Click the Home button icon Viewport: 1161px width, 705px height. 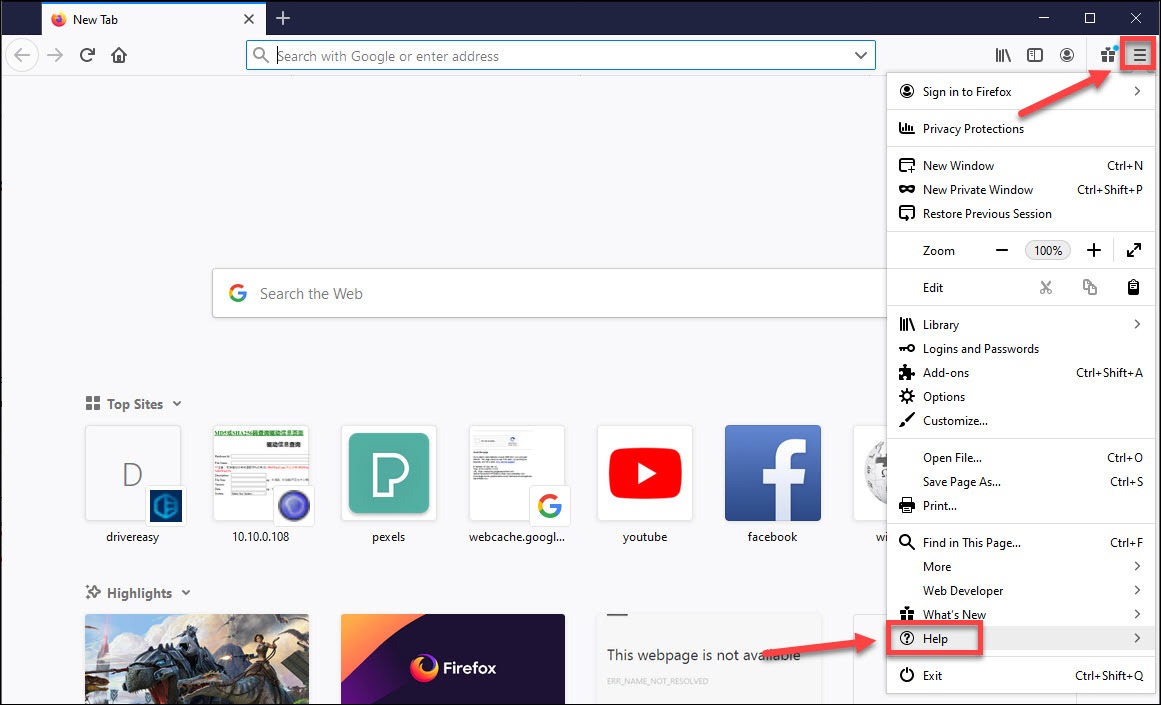pos(119,55)
